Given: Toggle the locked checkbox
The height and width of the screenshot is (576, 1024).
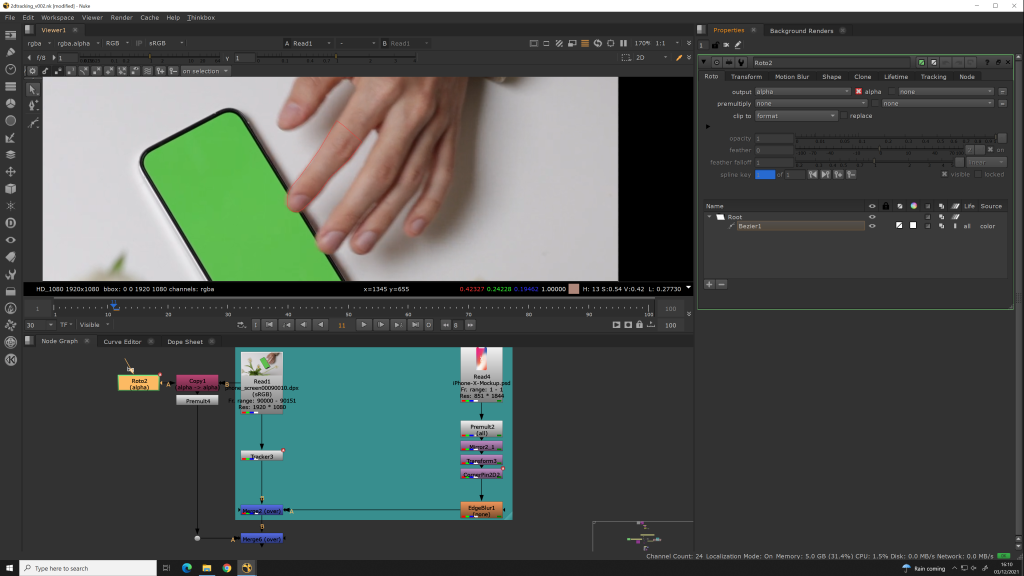Looking at the screenshot, I should (x=978, y=174).
